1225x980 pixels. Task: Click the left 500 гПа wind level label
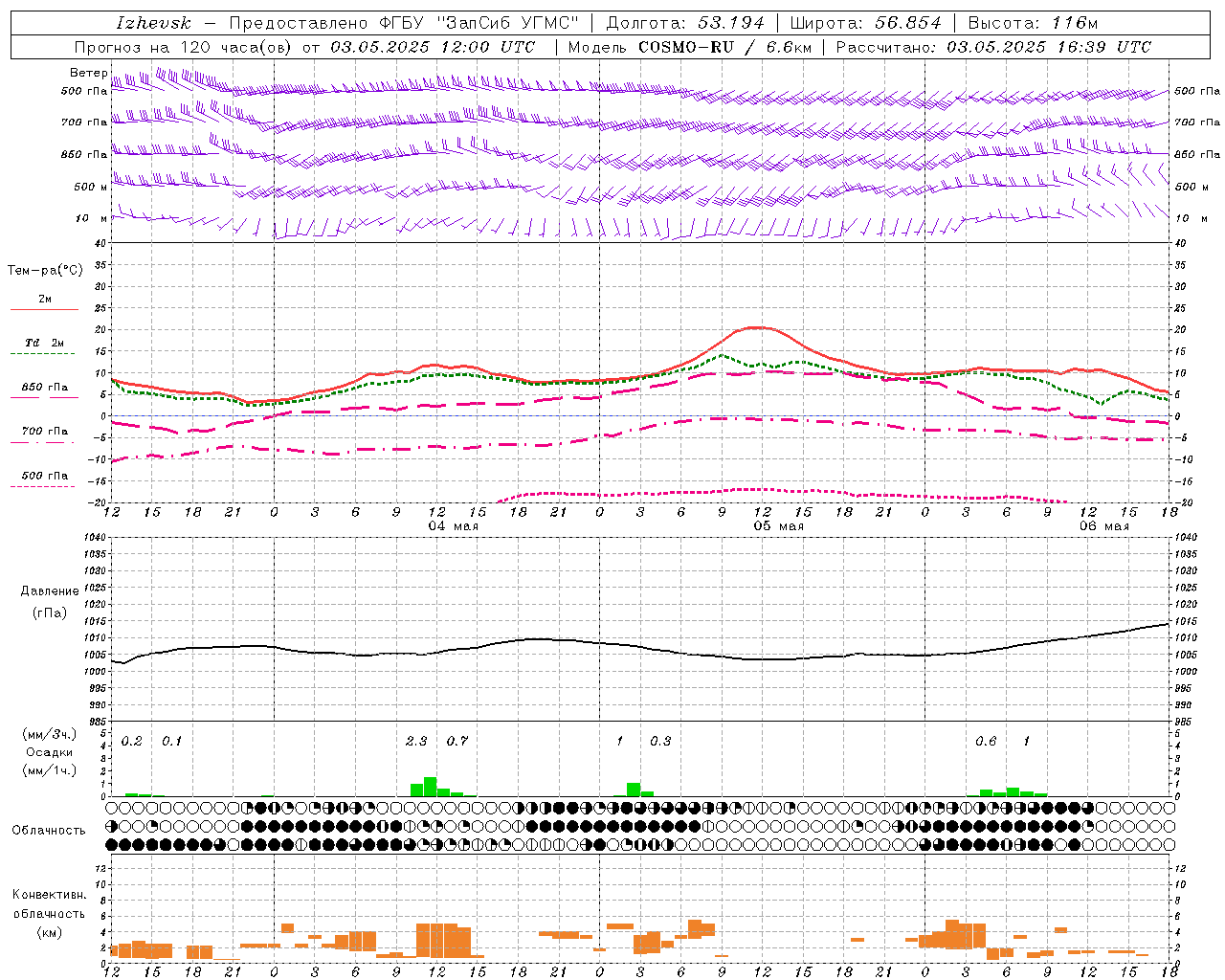pos(84,91)
